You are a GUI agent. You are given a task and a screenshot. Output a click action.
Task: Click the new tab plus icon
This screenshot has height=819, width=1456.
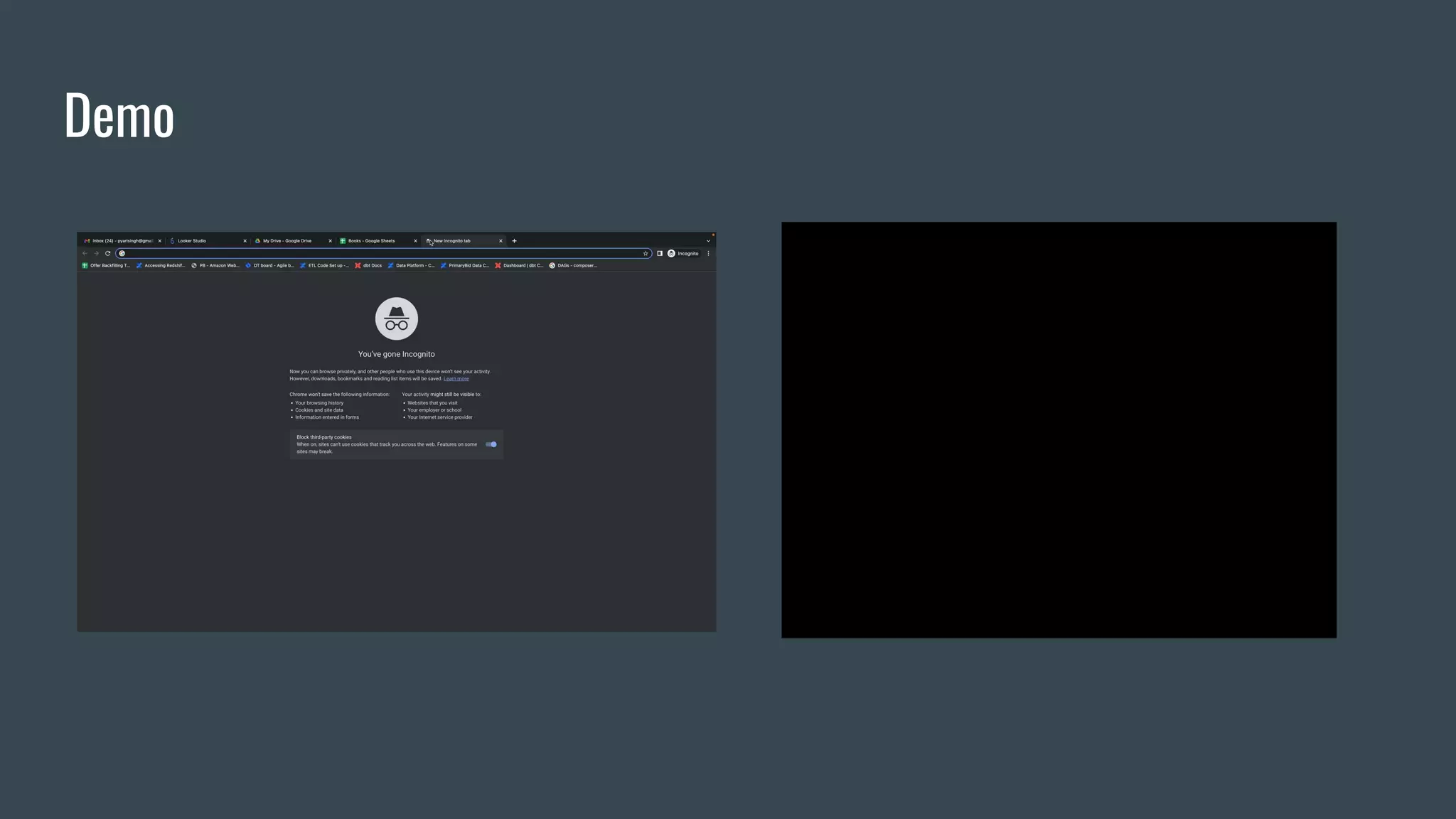click(x=514, y=241)
